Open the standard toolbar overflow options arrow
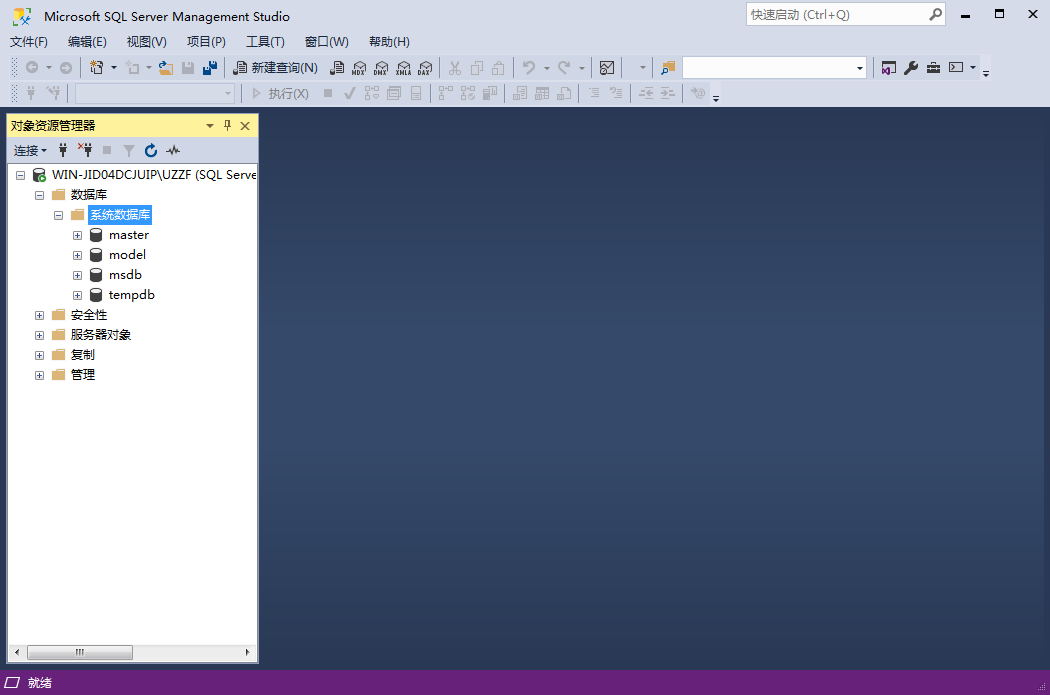The image size is (1050, 695). 986,74
